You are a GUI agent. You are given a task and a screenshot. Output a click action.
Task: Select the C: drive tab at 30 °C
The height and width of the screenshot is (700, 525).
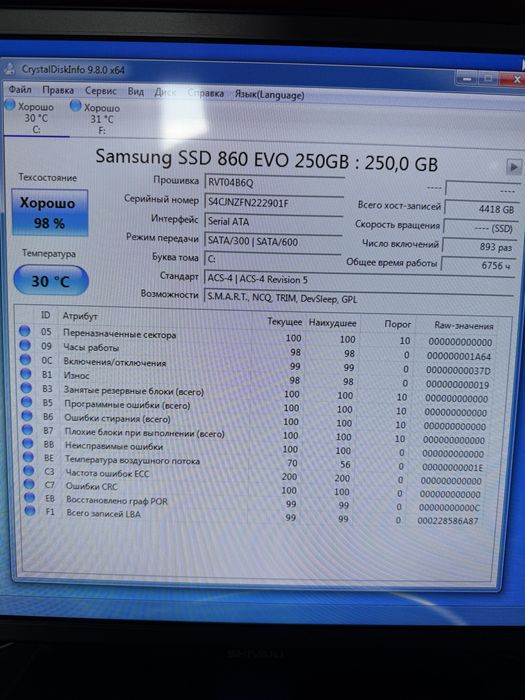click(36, 118)
